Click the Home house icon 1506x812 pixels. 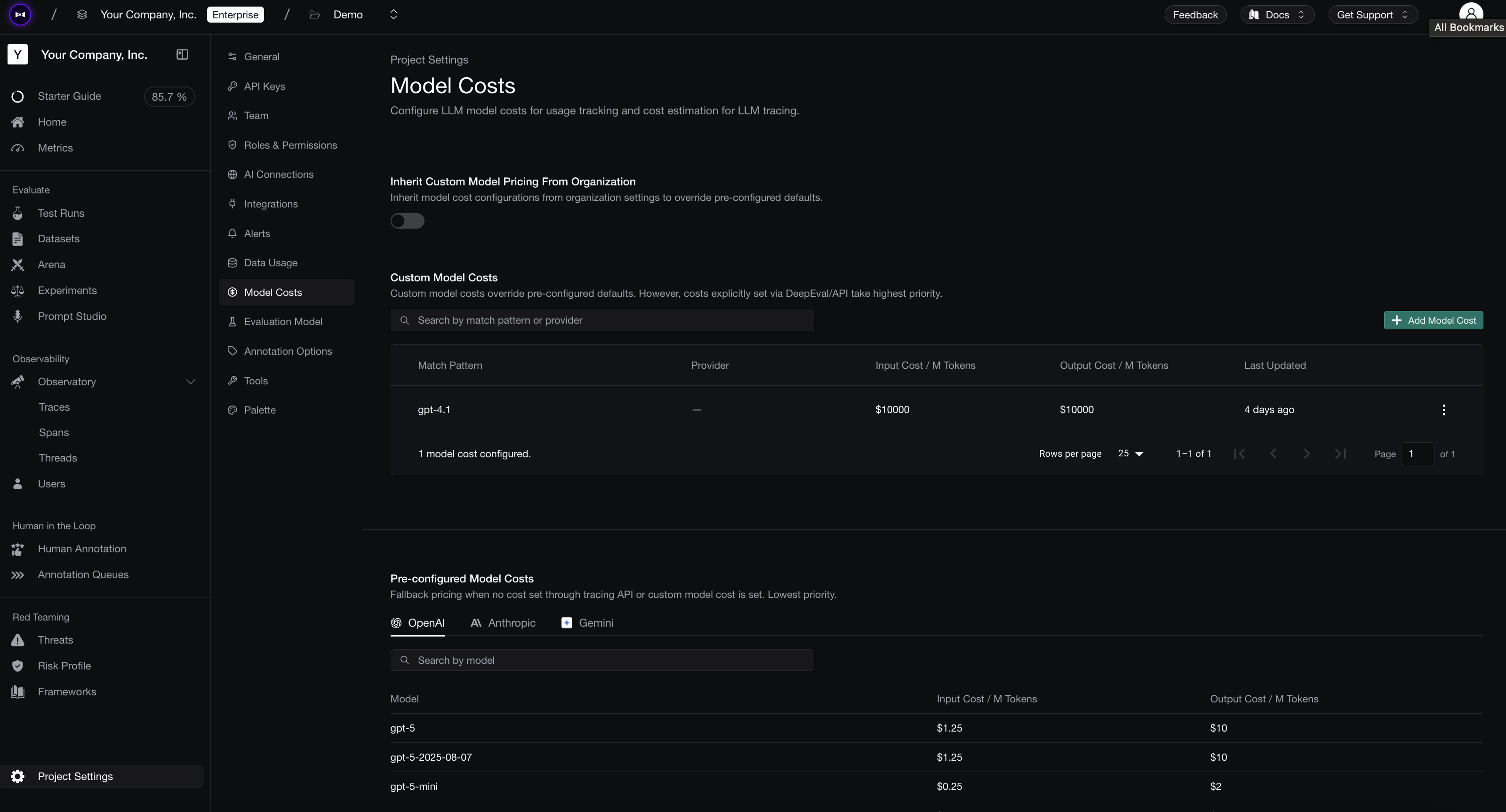(17, 122)
